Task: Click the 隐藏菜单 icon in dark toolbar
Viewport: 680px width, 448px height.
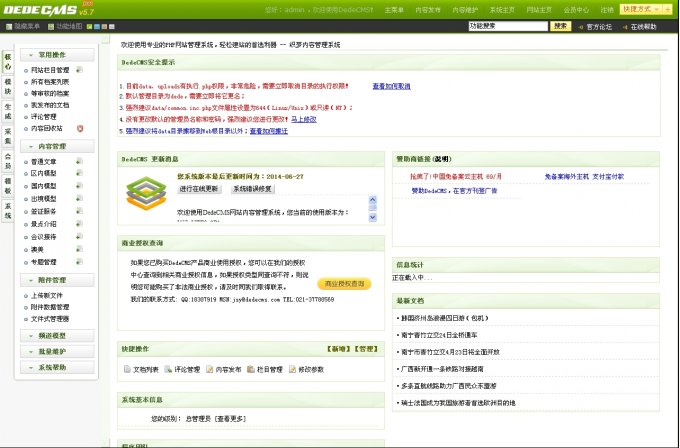Action: pyautogui.click(x=9, y=27)
